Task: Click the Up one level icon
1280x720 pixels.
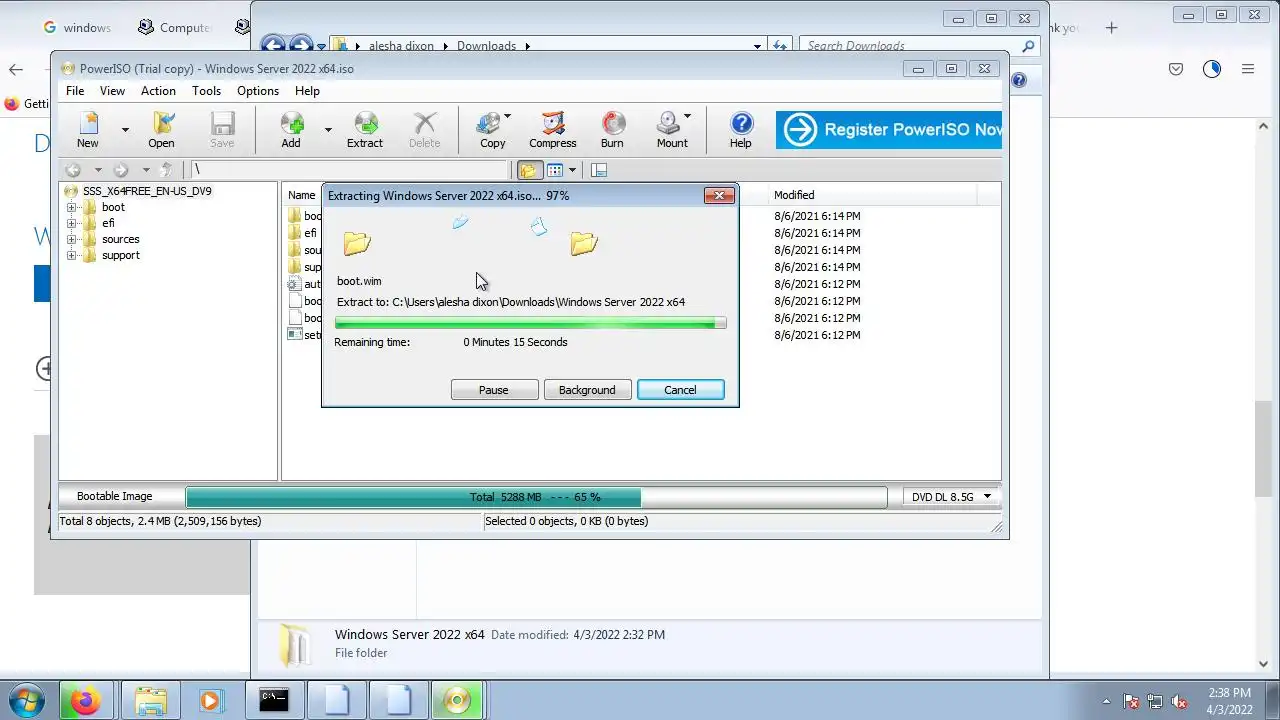Action: tap(167, 170)
